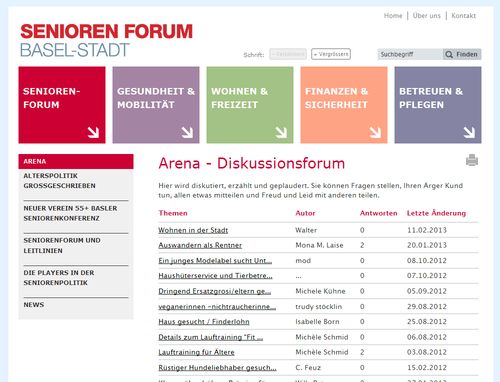
Task: Click the arrow on Gesundheit & Mobilität tile
Action: pos(187,132)
